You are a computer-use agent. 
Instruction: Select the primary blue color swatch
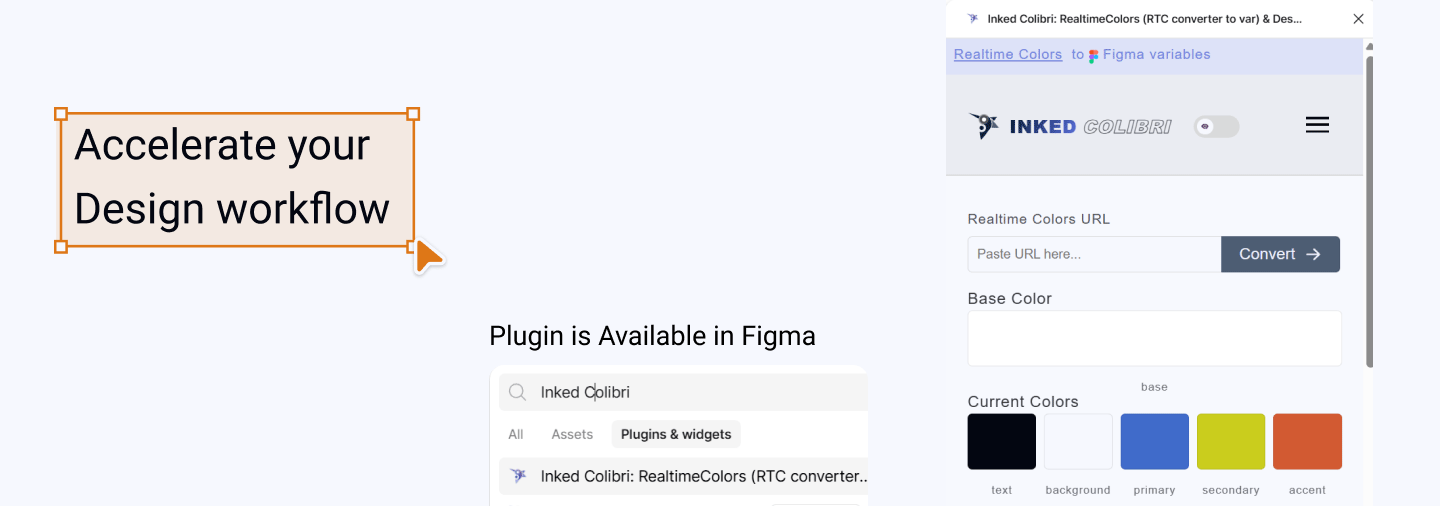(1155, 441)
